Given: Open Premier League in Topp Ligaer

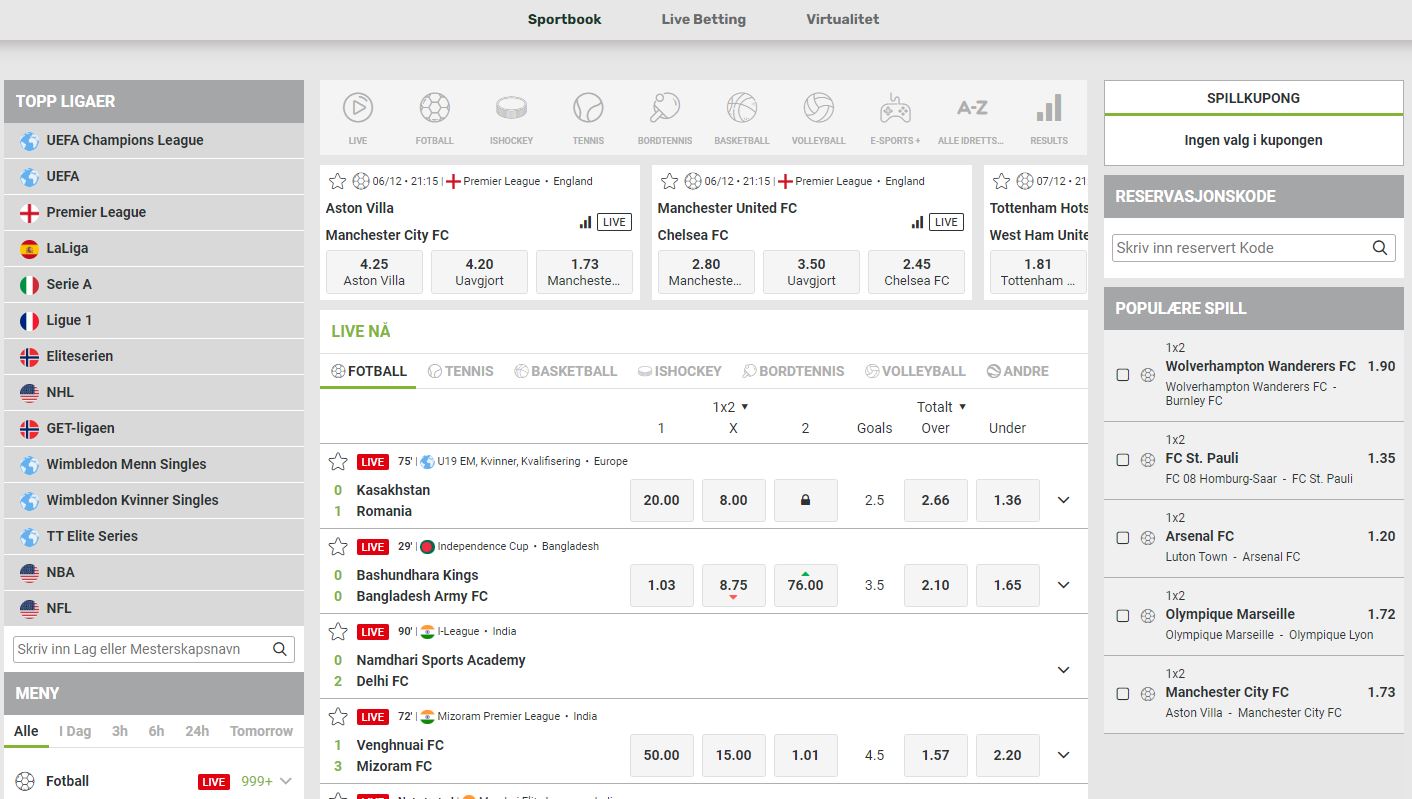Looking at the screenshot, I should coord(96,212).
